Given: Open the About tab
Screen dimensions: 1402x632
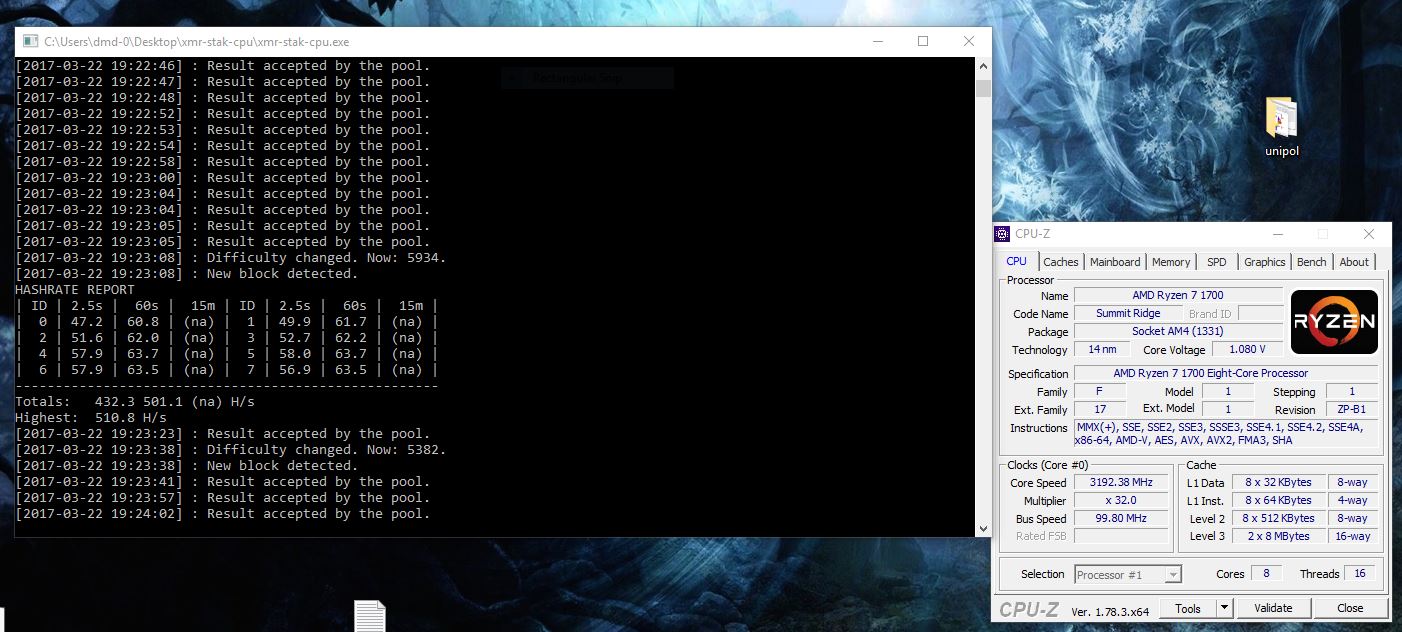Looking at the screenshot, I should 1354,262.
